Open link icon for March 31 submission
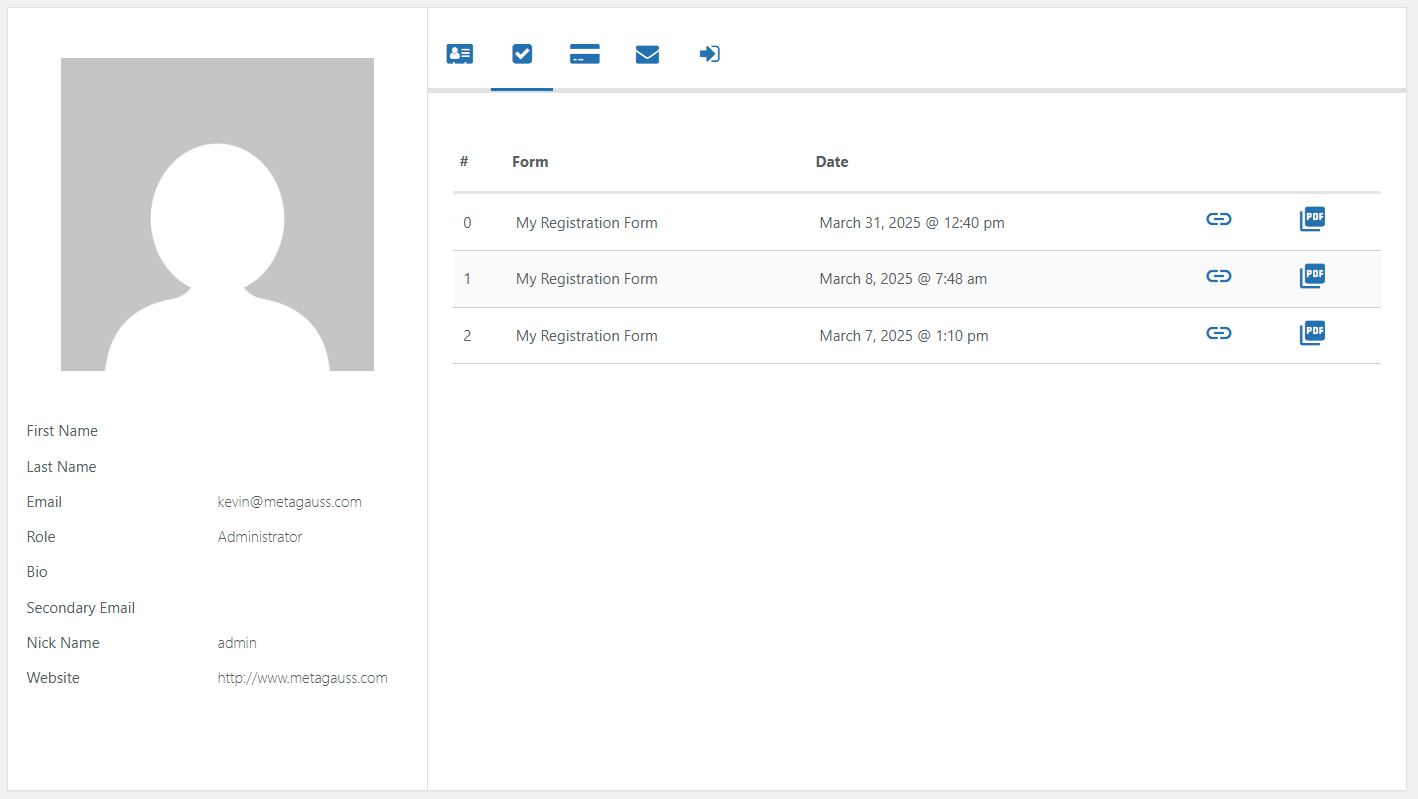This screenshot has width=1418, height=799. tap(1218, 220)
